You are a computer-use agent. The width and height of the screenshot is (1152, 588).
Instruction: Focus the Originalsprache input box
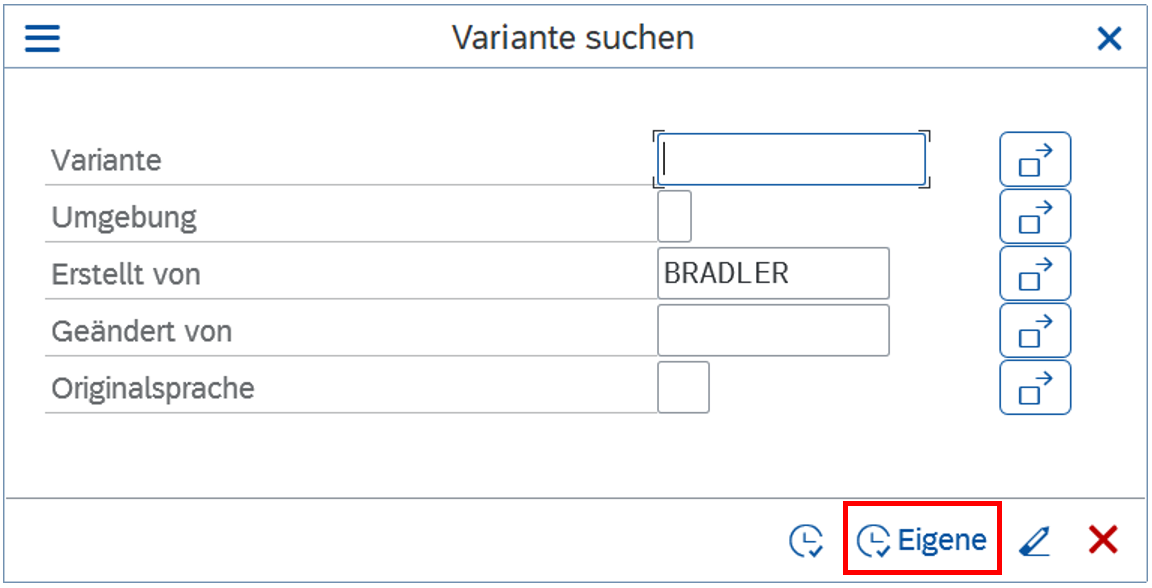[683, 387]
